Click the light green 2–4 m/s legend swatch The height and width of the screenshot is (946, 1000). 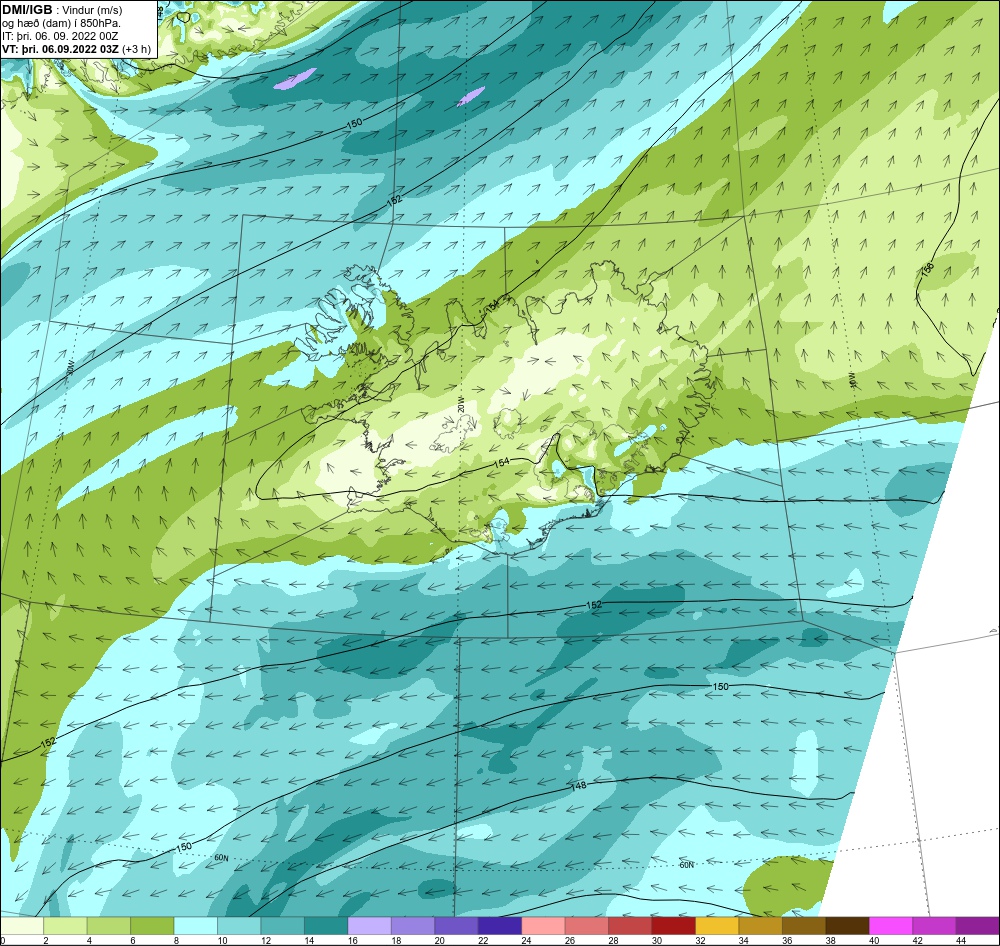pyautogui.click(x=65, y=926)
